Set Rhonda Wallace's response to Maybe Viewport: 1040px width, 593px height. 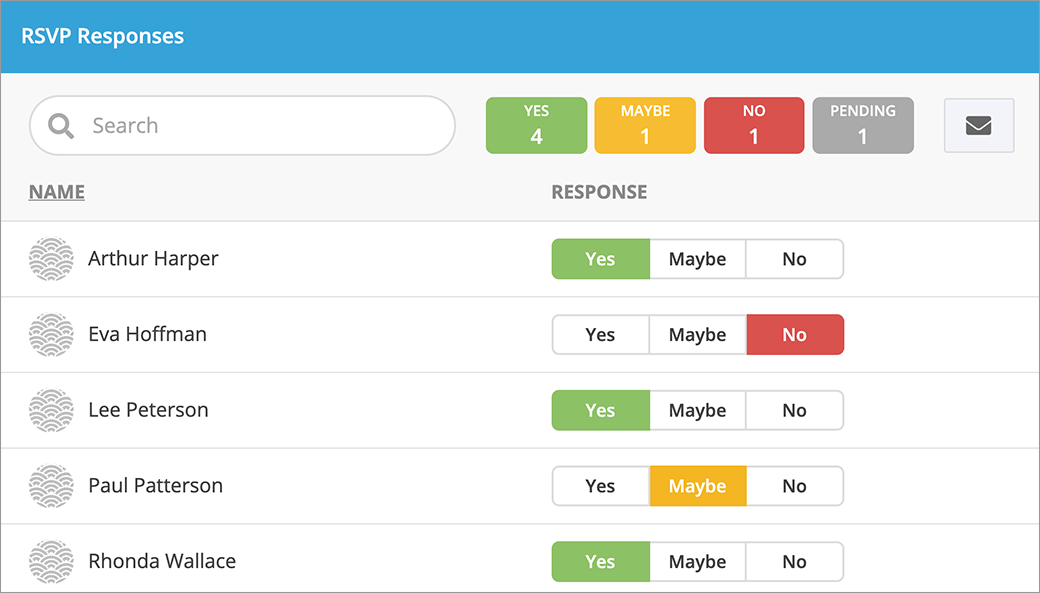pyautogui.click(x=697, y=562)
